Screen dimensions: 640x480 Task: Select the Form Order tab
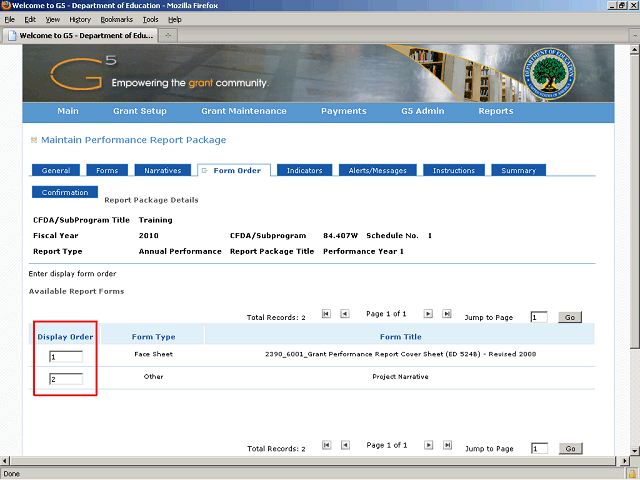tap(234, 170)
